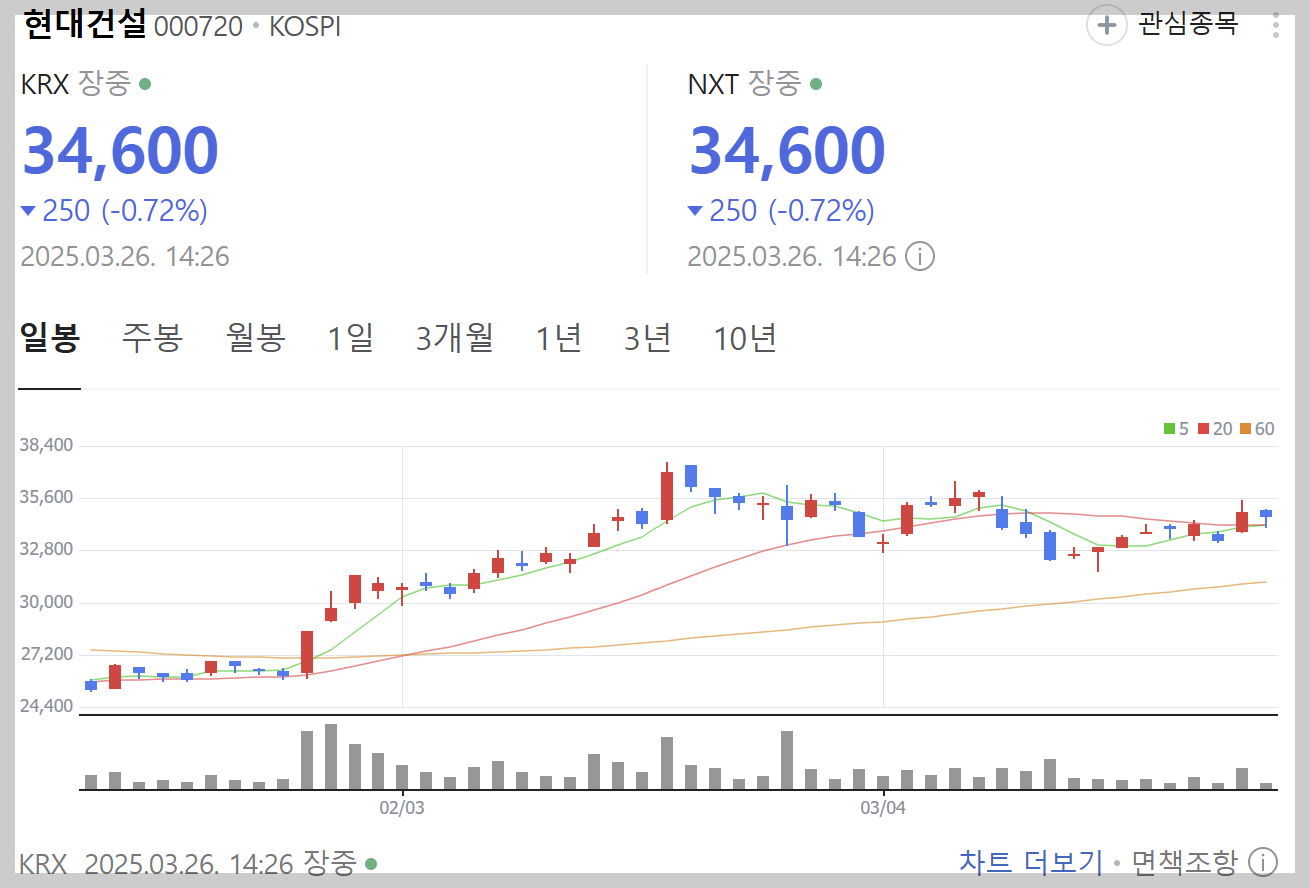Click the 27,200 price axis label
The image size is (1310, 888).
(x=46, y=653)
